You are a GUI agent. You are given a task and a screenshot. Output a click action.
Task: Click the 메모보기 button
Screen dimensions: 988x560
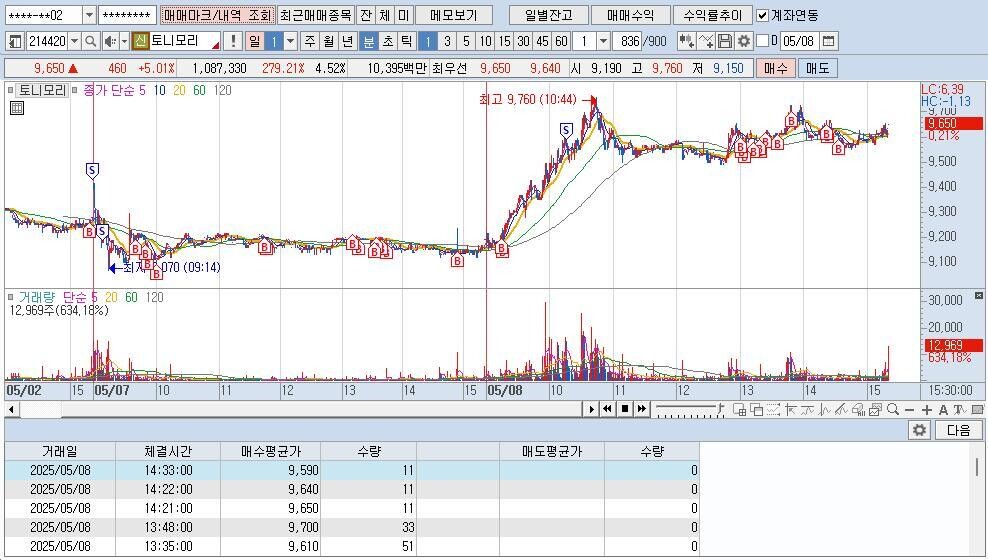pyautogui.click(x=454, y=15)
